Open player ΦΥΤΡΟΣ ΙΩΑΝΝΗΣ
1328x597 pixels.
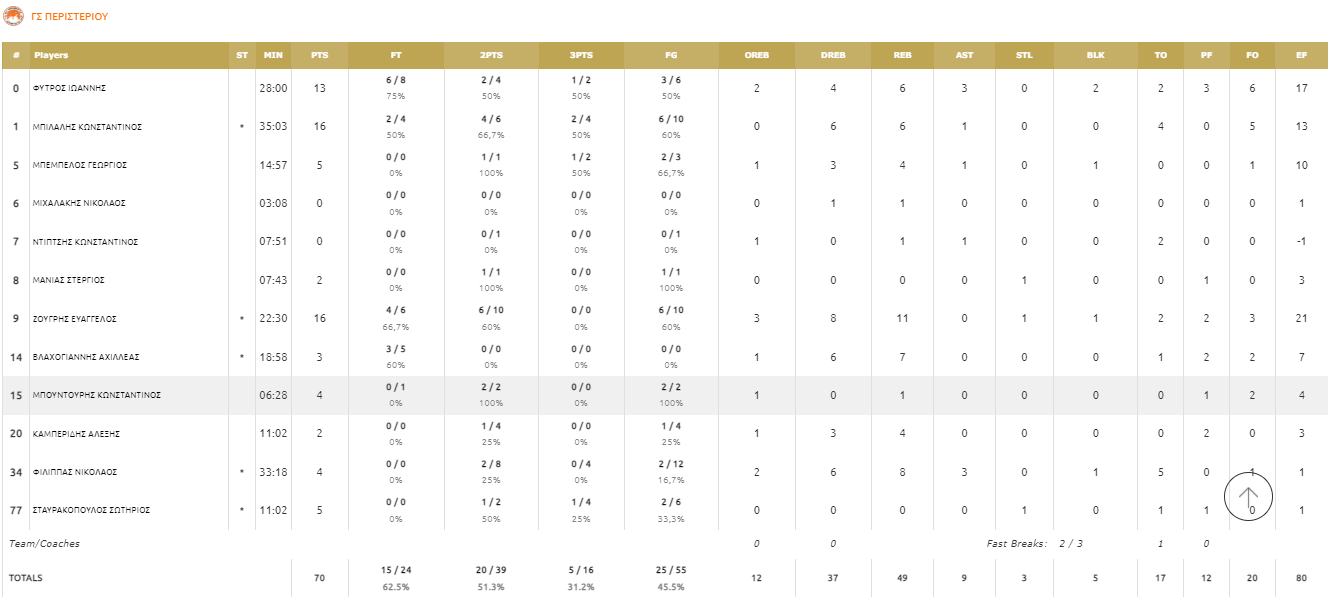[x=70, y=88]
